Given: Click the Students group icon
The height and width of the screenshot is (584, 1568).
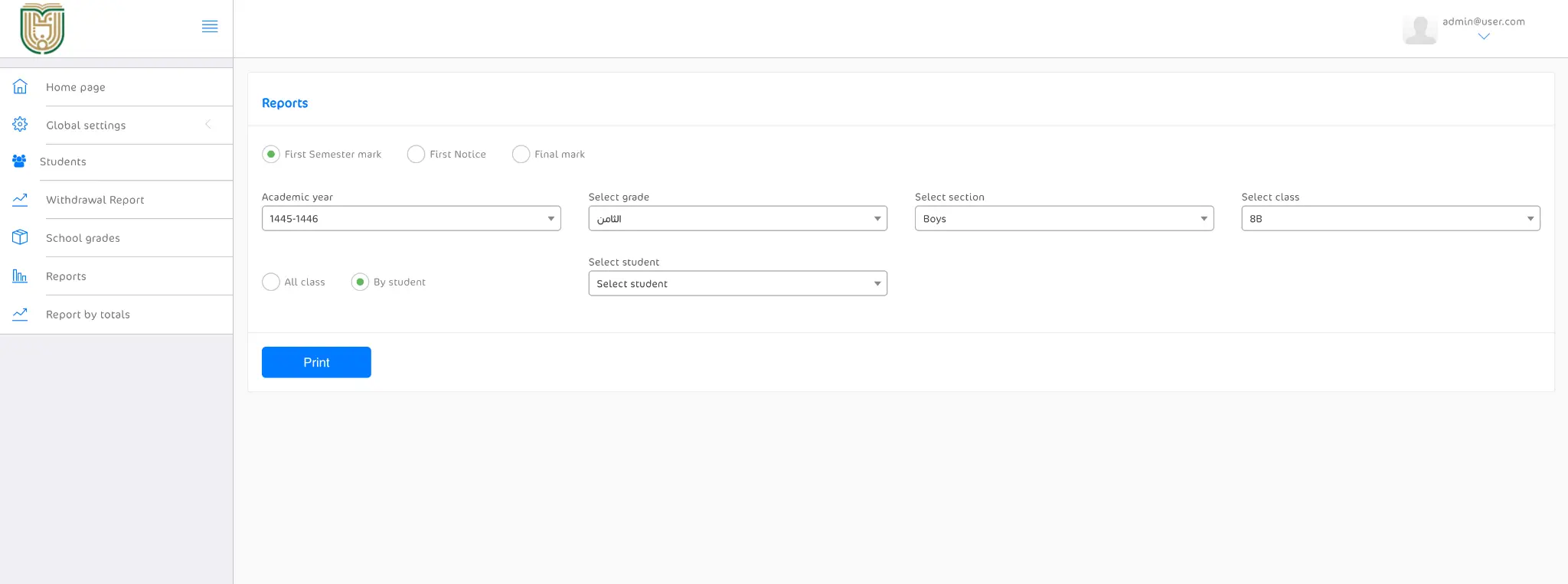Looking at the screenshot, I should [19, 161].
